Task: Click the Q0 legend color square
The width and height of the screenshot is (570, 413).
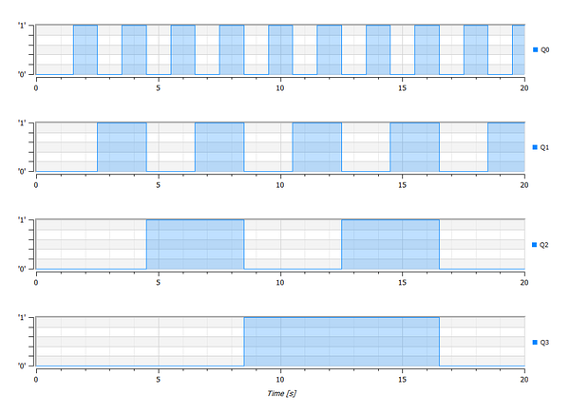Action: 535,50
